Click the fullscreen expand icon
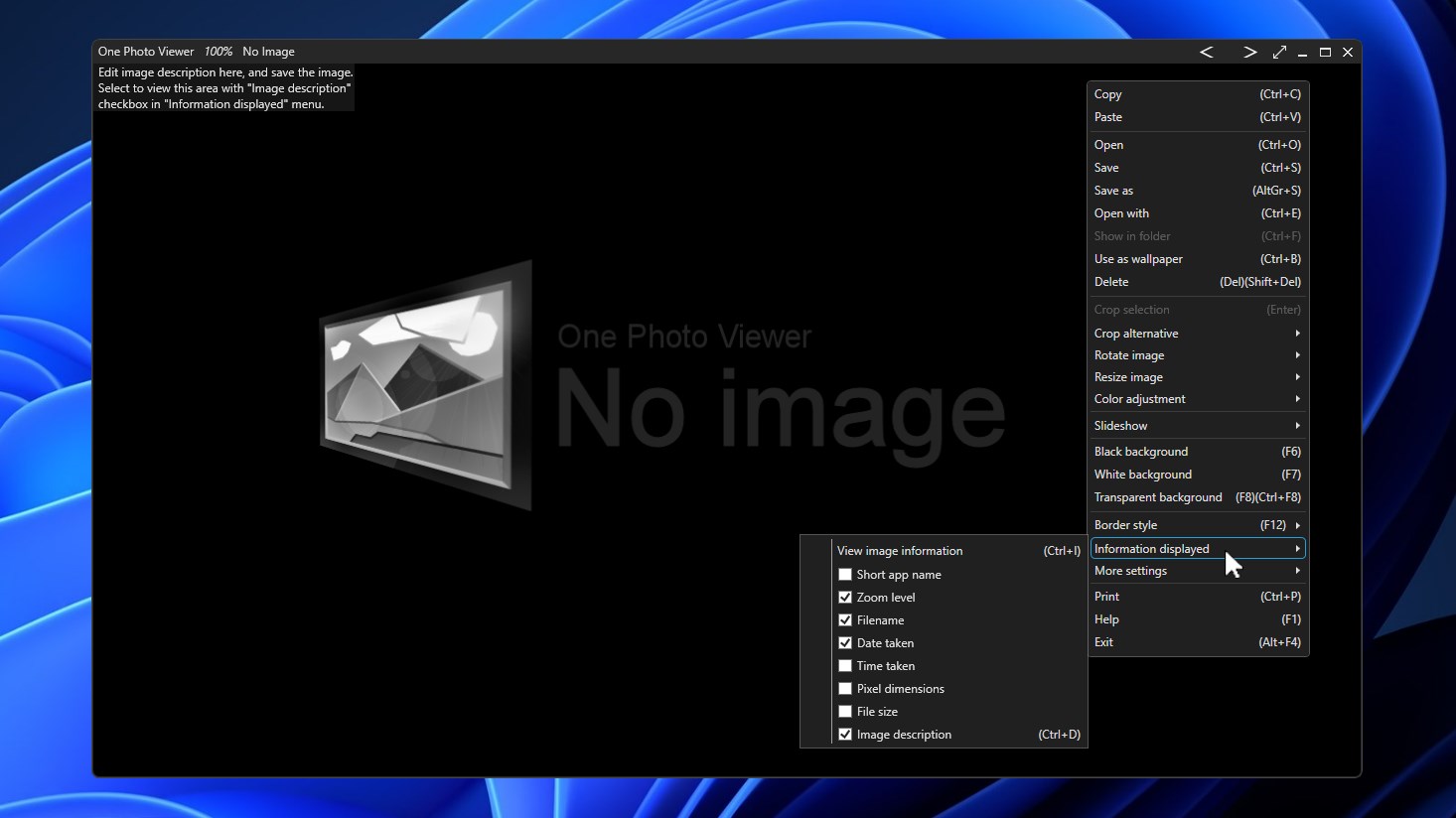The width and height of the screenshot is (1456, 818). click(x=1279, y=52)
